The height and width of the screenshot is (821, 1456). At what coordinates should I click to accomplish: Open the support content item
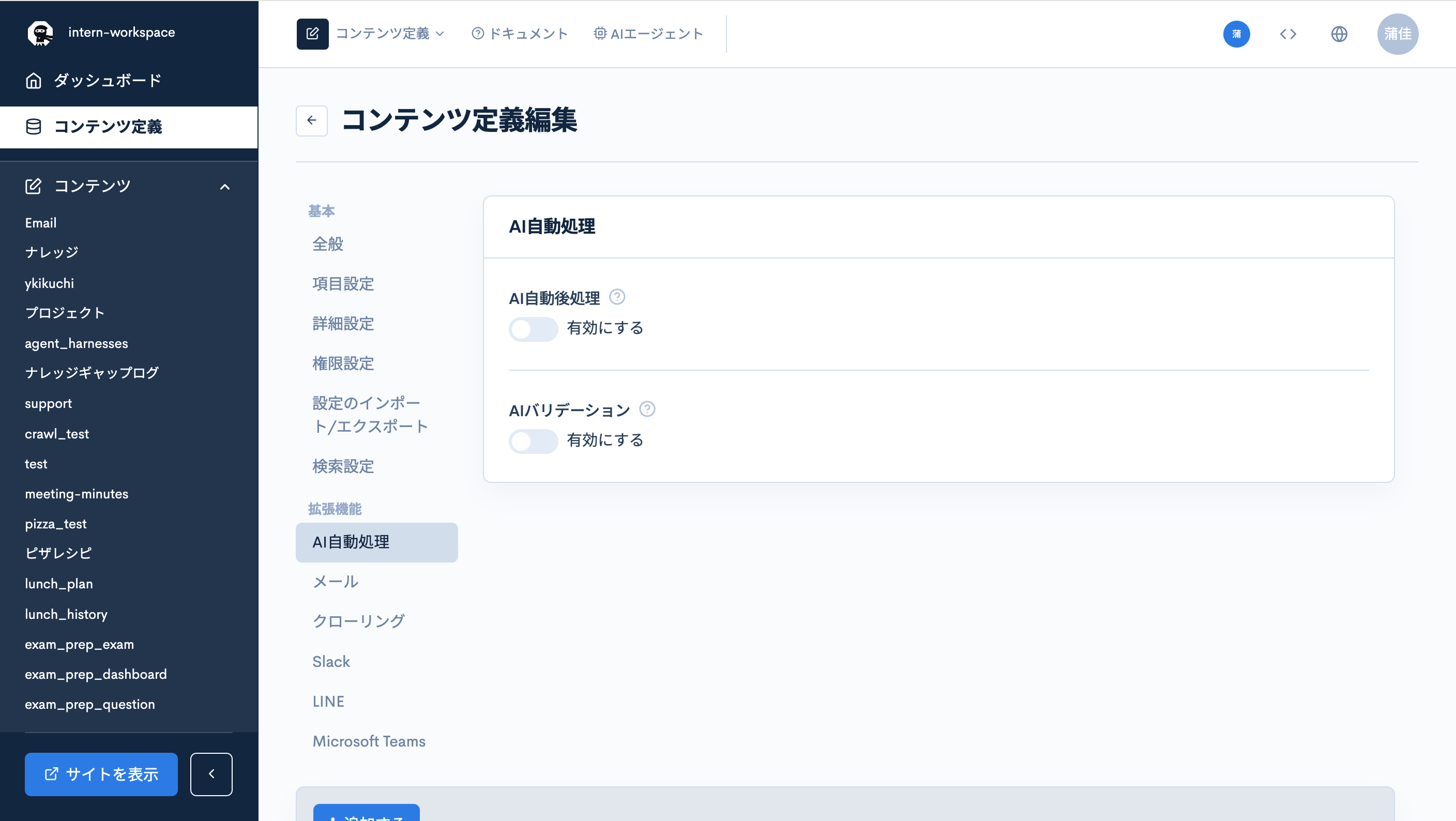49,403
